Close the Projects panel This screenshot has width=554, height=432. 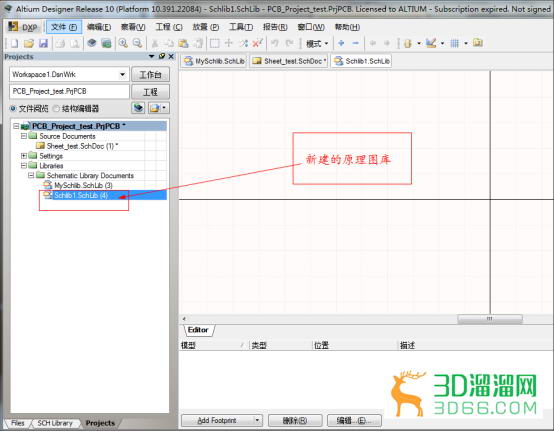pyautogui.click(x=171, y=56)
